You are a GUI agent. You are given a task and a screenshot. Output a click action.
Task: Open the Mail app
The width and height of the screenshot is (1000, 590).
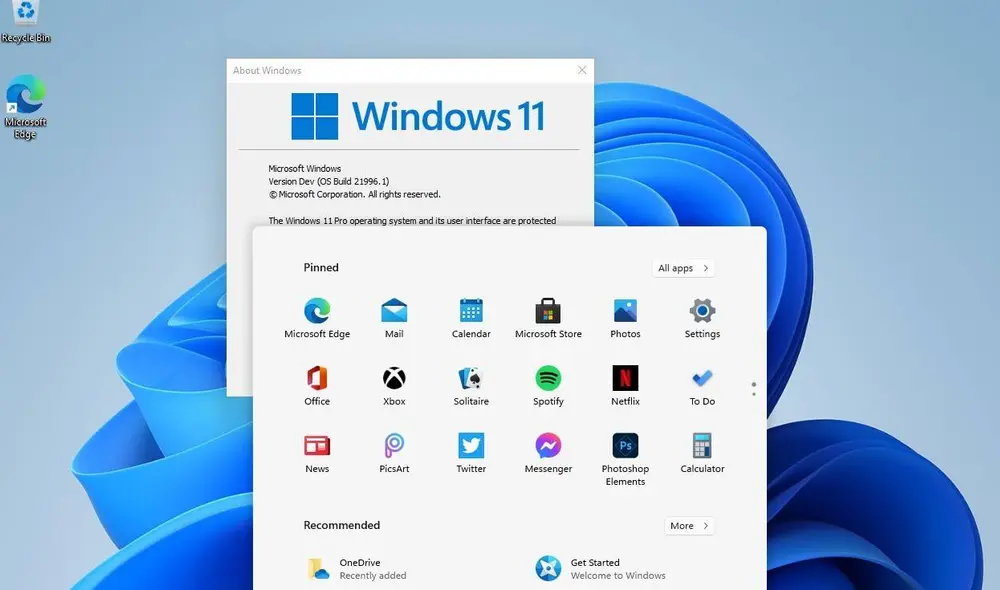394,312
